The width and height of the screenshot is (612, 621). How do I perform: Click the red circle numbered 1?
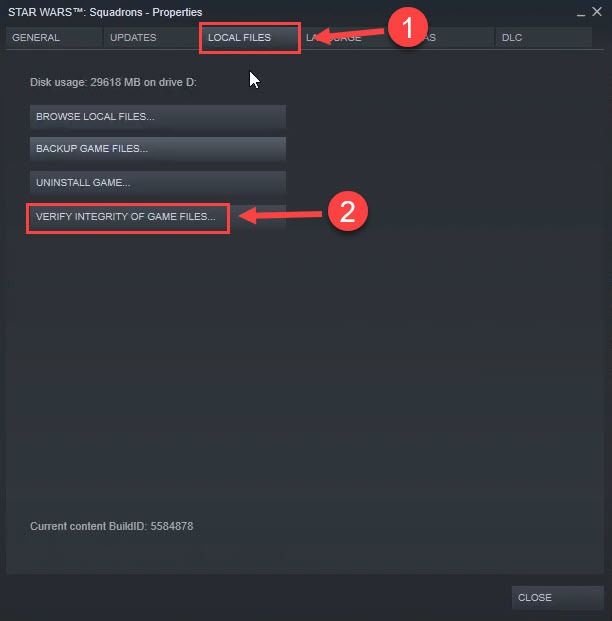coord(408,27)
